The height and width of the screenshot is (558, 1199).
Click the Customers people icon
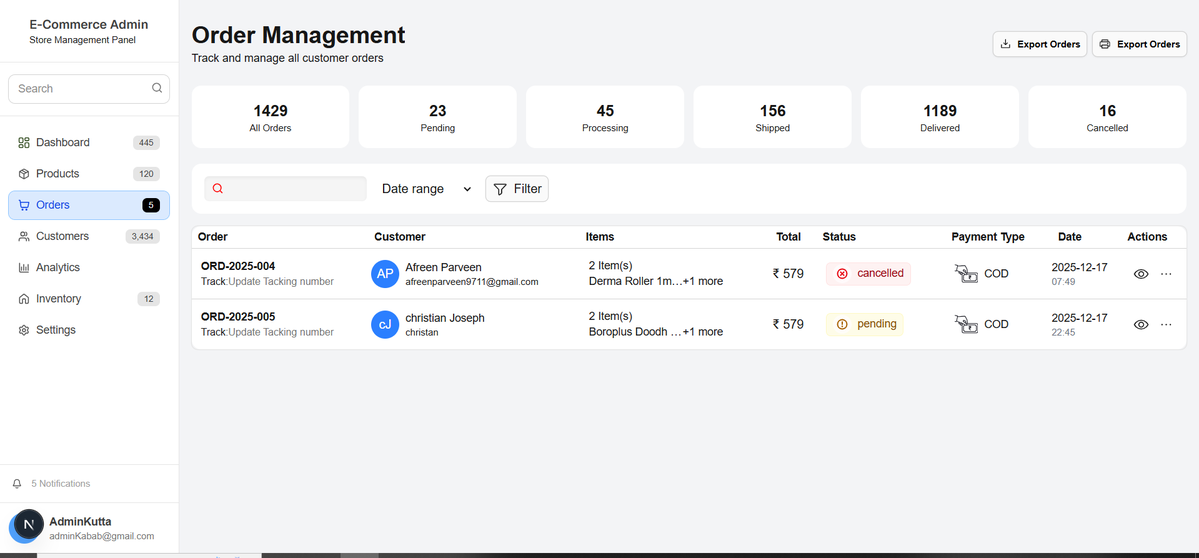click(x=24, y=236)
